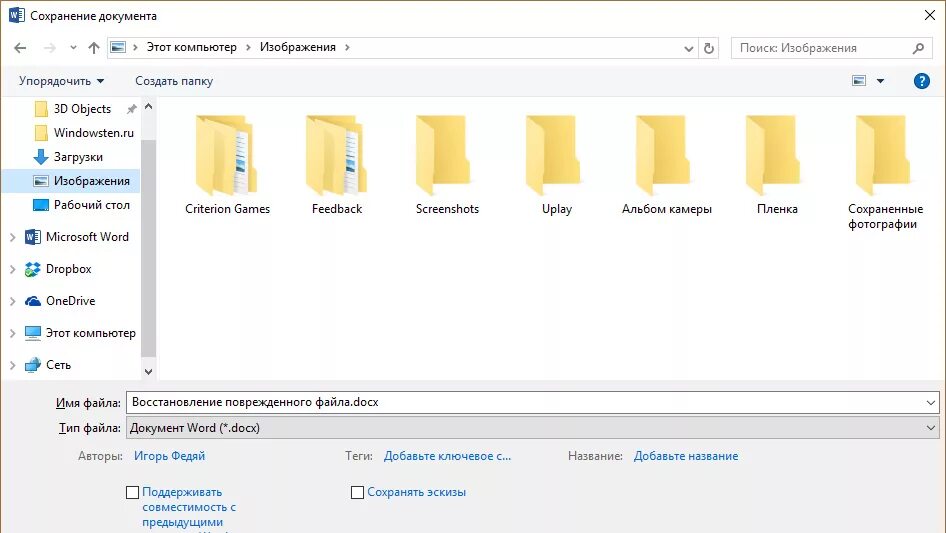Expand the Microsoft Word node

(13, 237)
